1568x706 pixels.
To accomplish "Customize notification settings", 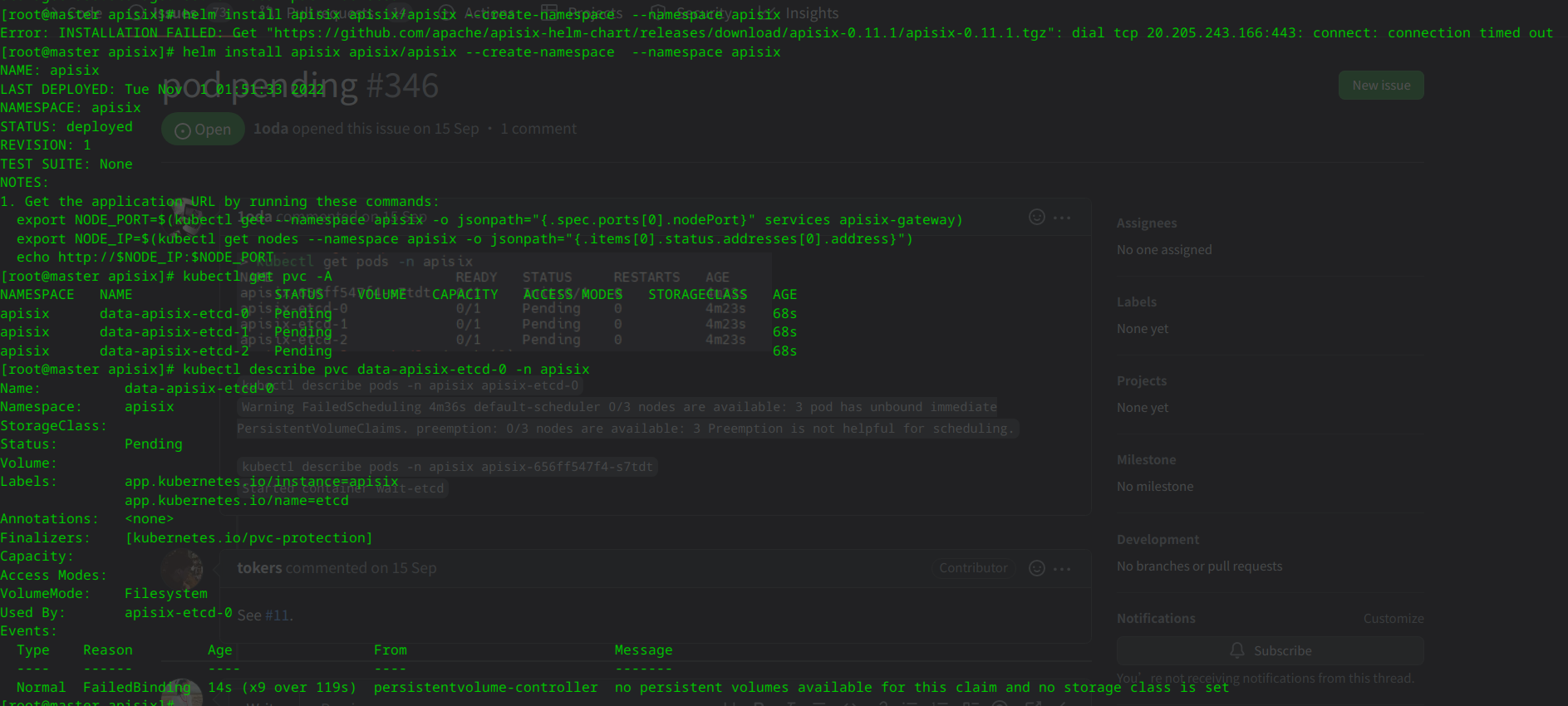I will [x=1394, y=619].
